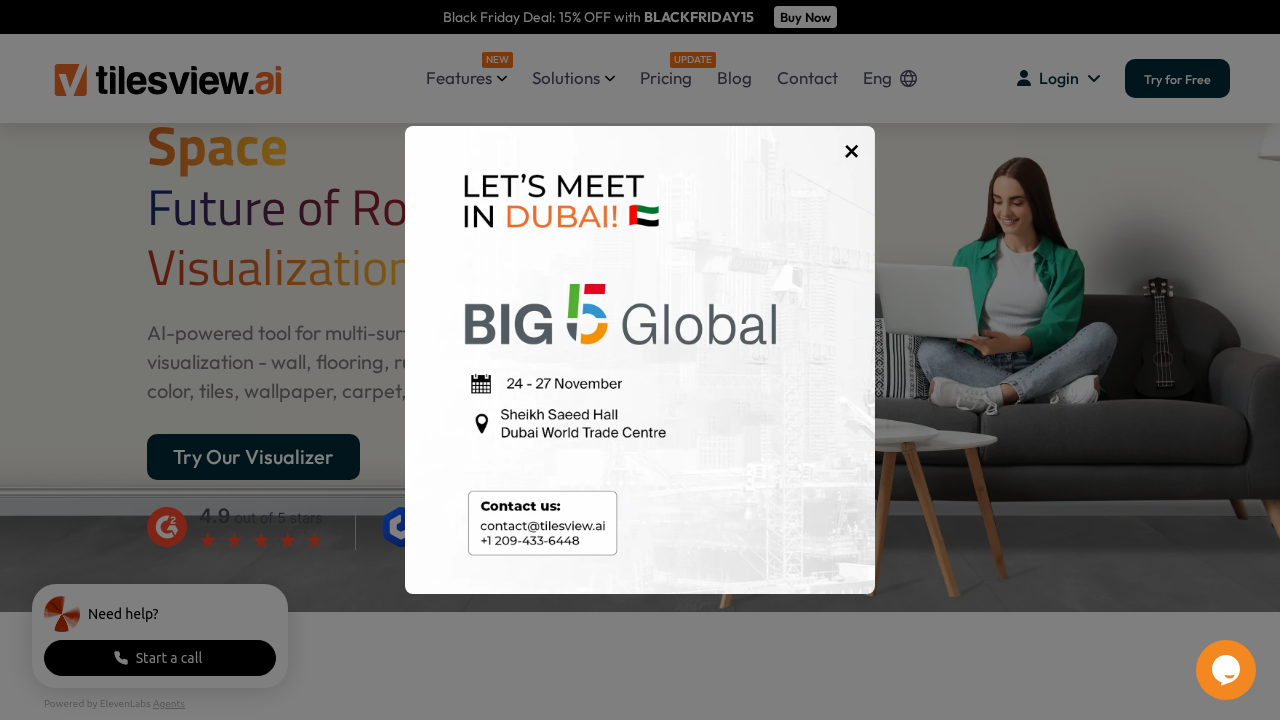Click the blue hexagon review badge
The width and height of the screenshot is (1280, 720).
coord(396,527)
